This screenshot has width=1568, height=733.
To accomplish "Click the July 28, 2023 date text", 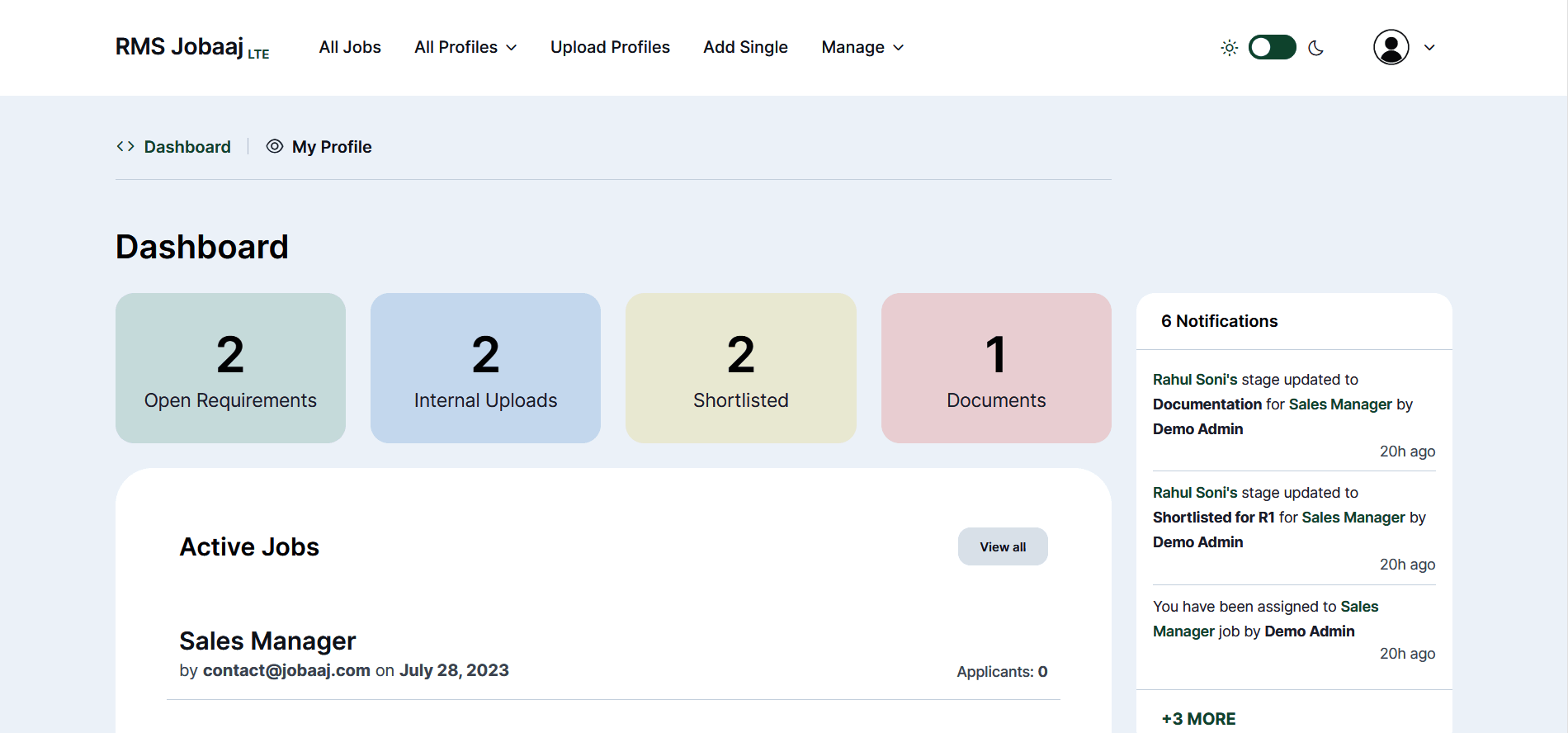I will click(x=454, y=670).
